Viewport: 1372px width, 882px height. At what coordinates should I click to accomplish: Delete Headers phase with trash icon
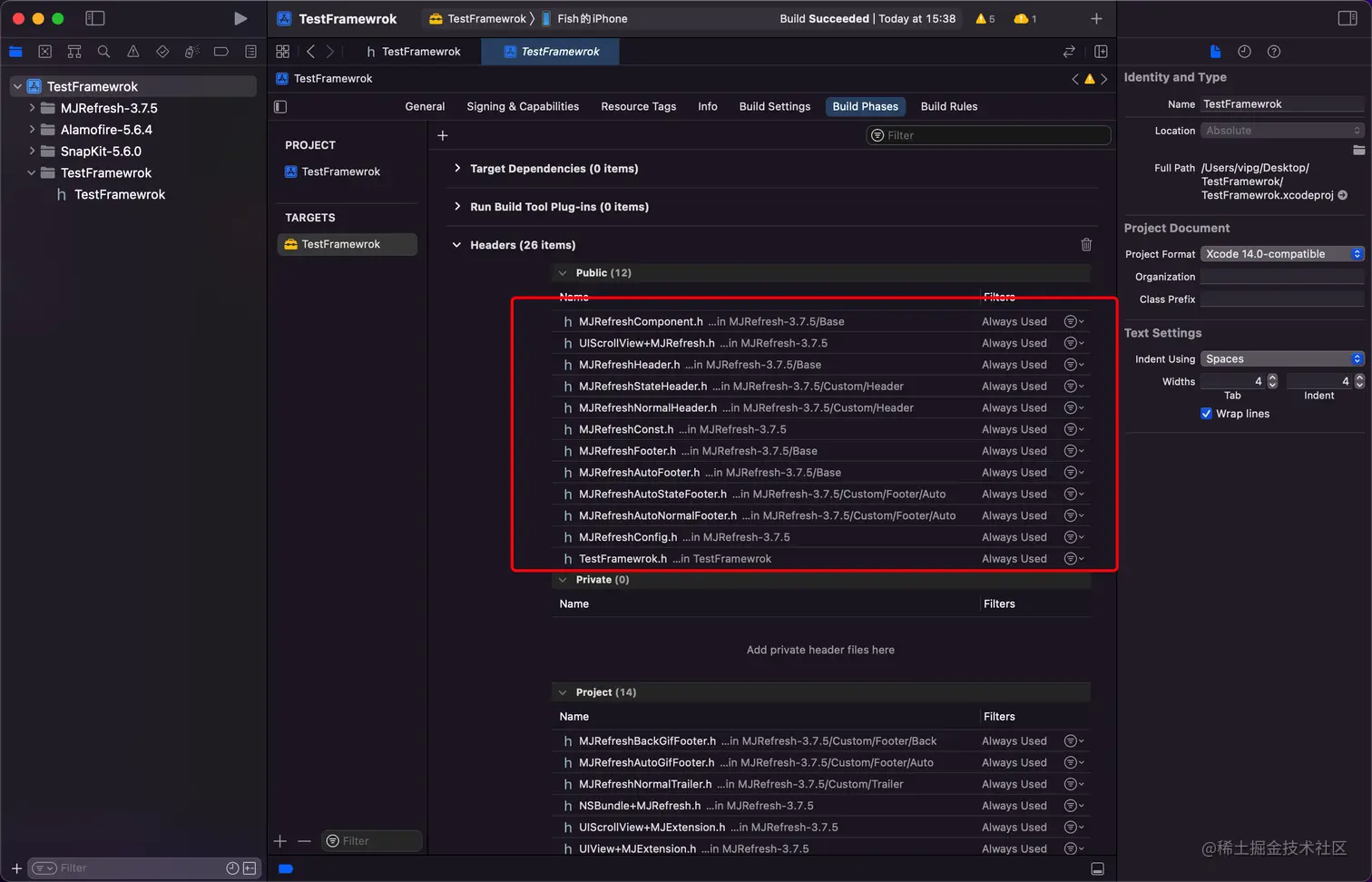click(1086, 245)
